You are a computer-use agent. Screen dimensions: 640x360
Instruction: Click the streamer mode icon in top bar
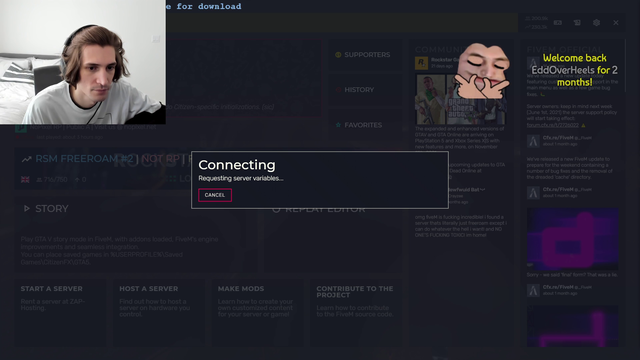click(577, 23)
